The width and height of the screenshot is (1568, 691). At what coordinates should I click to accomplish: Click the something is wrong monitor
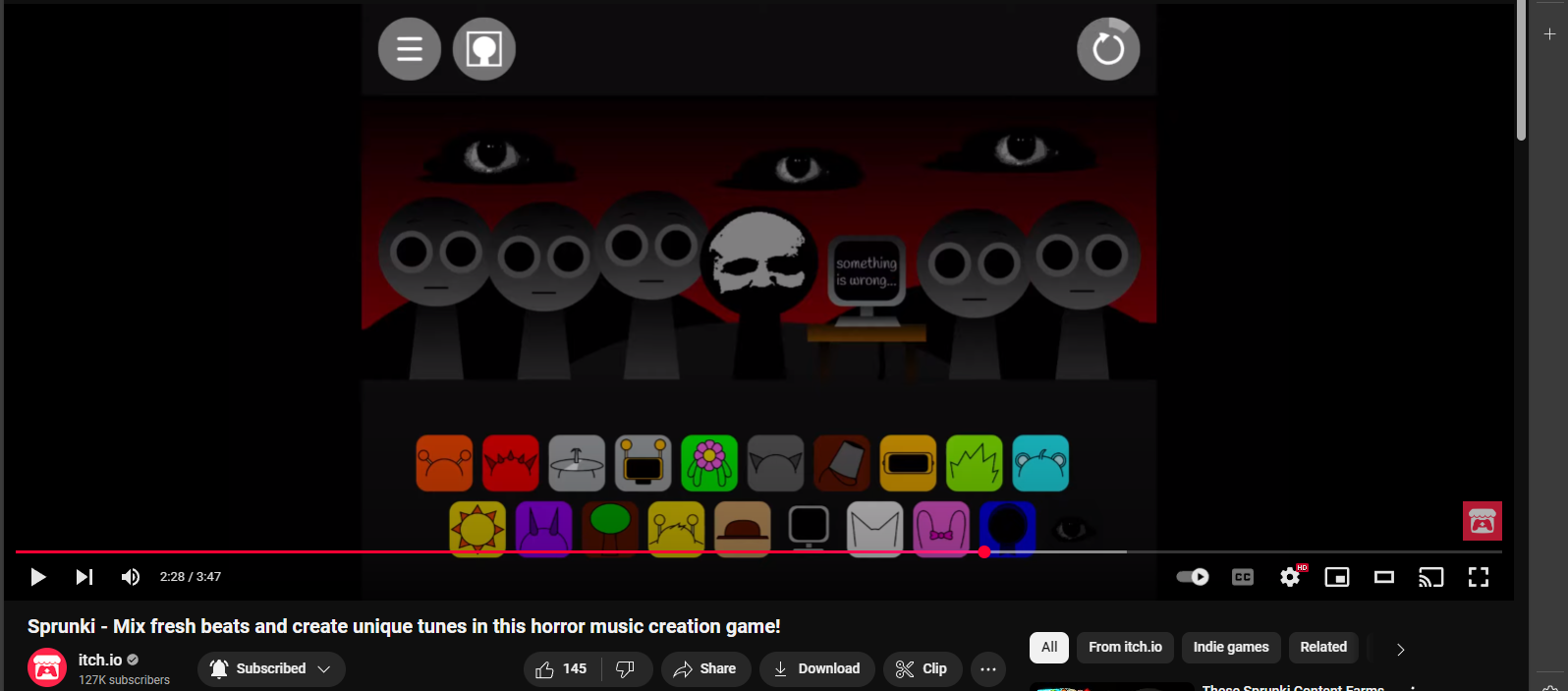tap(866, 281)
